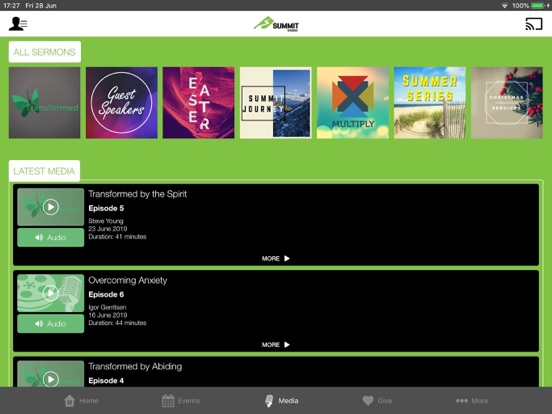Tap the Summit Church logo
Image resolution: width=552 pixels, height=414 pixels.
(276, 24)
